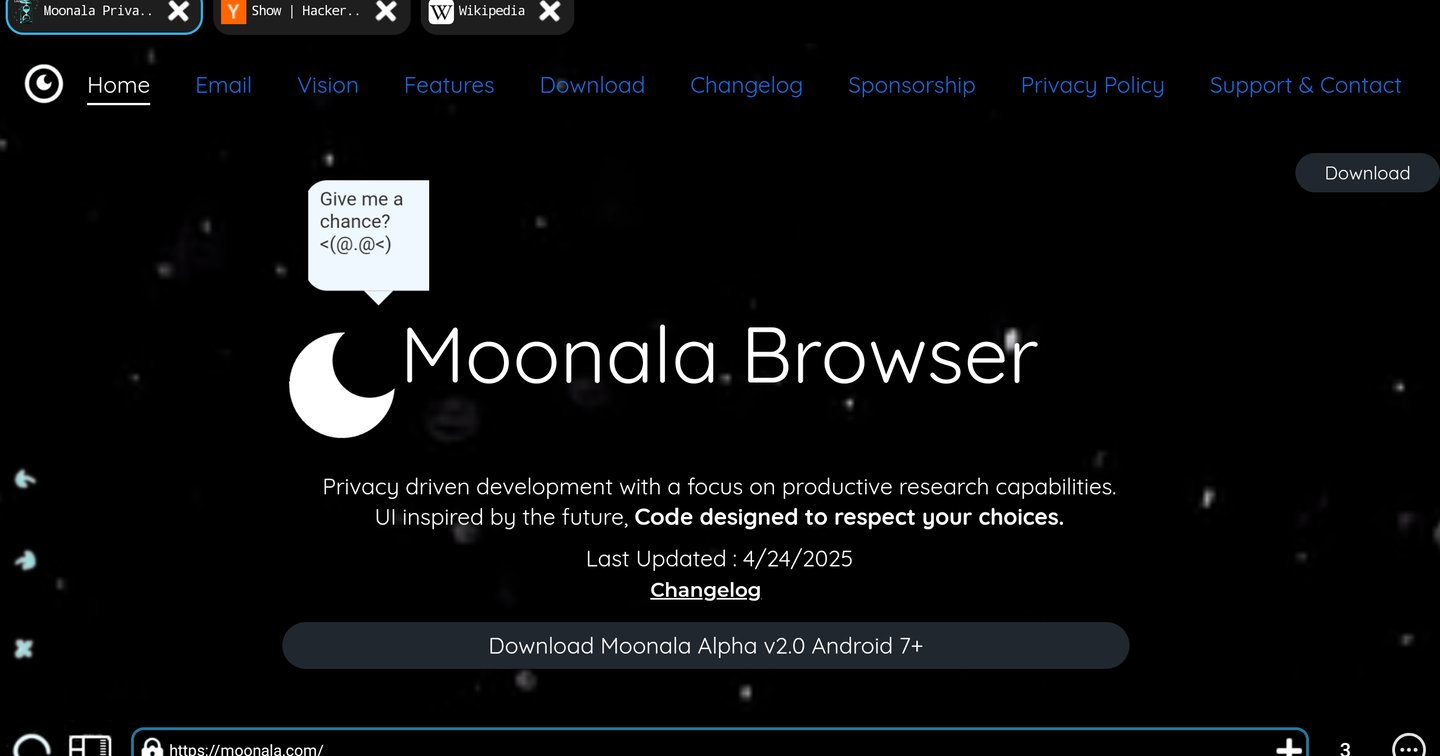Click the Support & Contact link
Screen dimensions: 1440x756
coord(1305,85)
